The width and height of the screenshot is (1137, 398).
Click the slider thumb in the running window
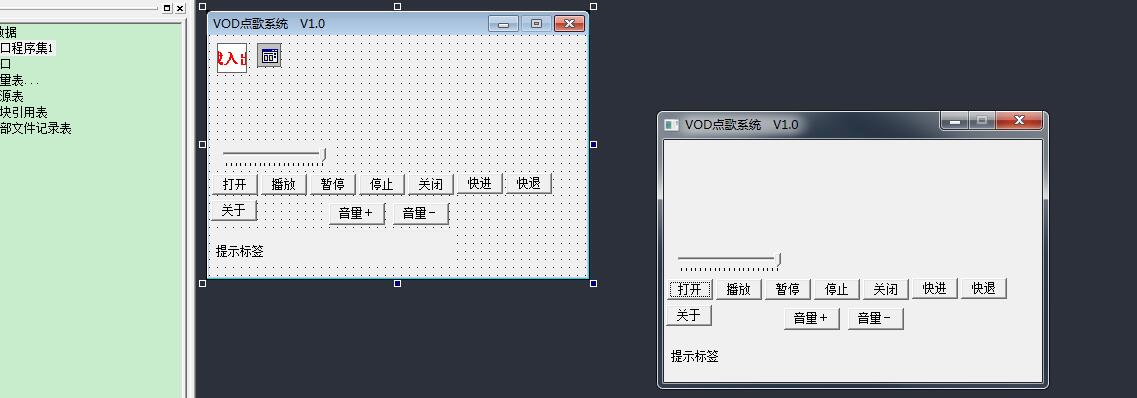(x=778, y=259)
